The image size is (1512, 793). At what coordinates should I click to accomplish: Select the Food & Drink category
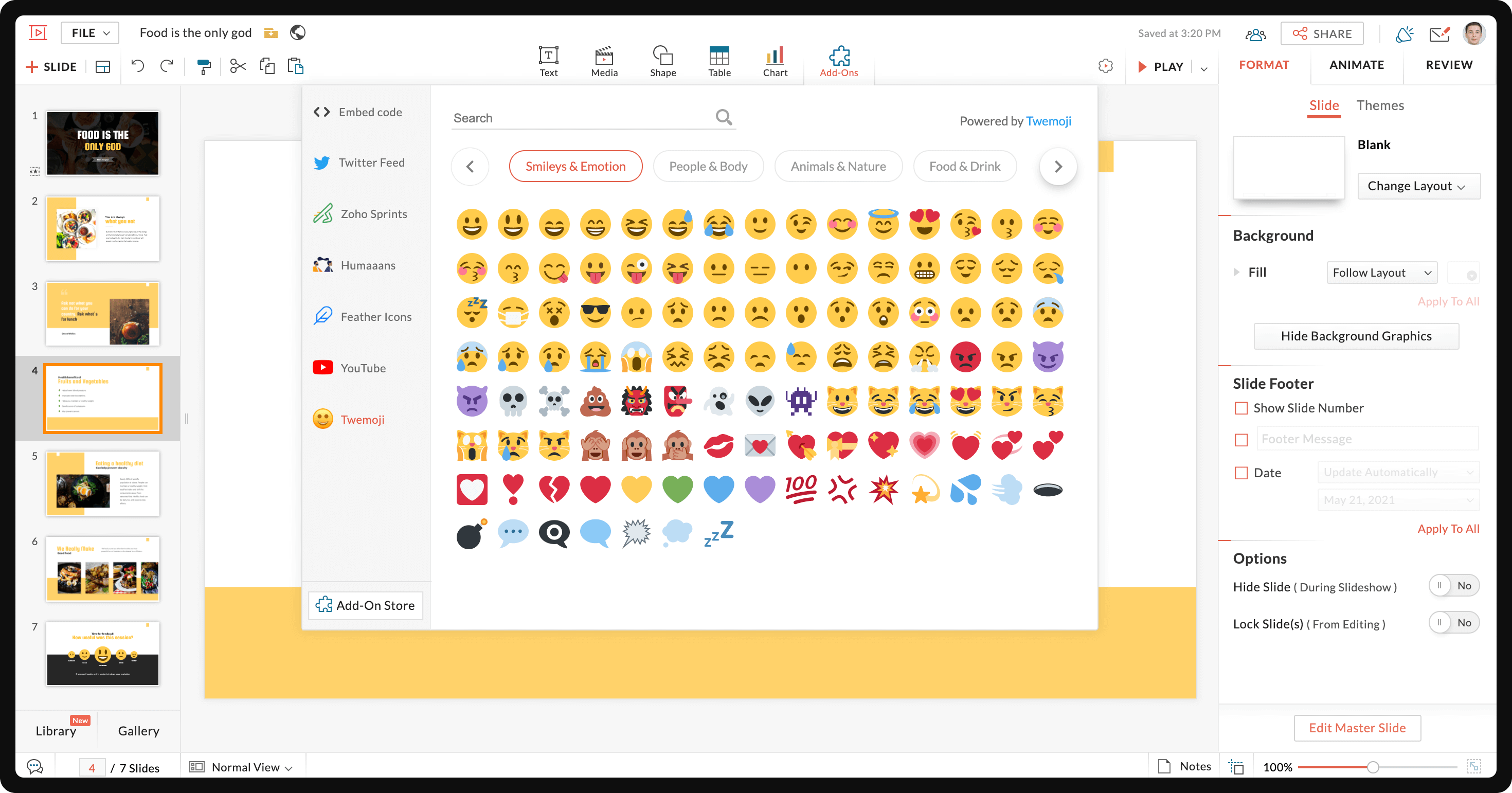(x=964, y=167)
